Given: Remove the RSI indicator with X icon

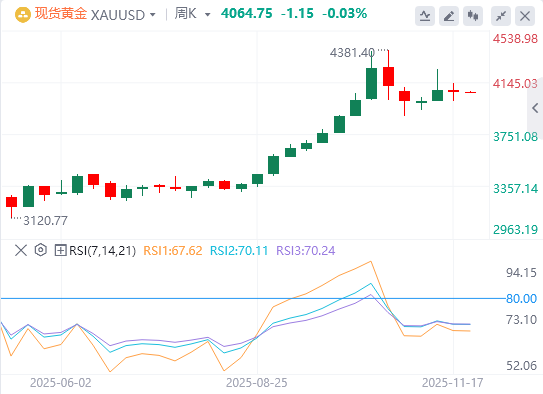Looking at the screenshot, I should [x=21, y=250].
